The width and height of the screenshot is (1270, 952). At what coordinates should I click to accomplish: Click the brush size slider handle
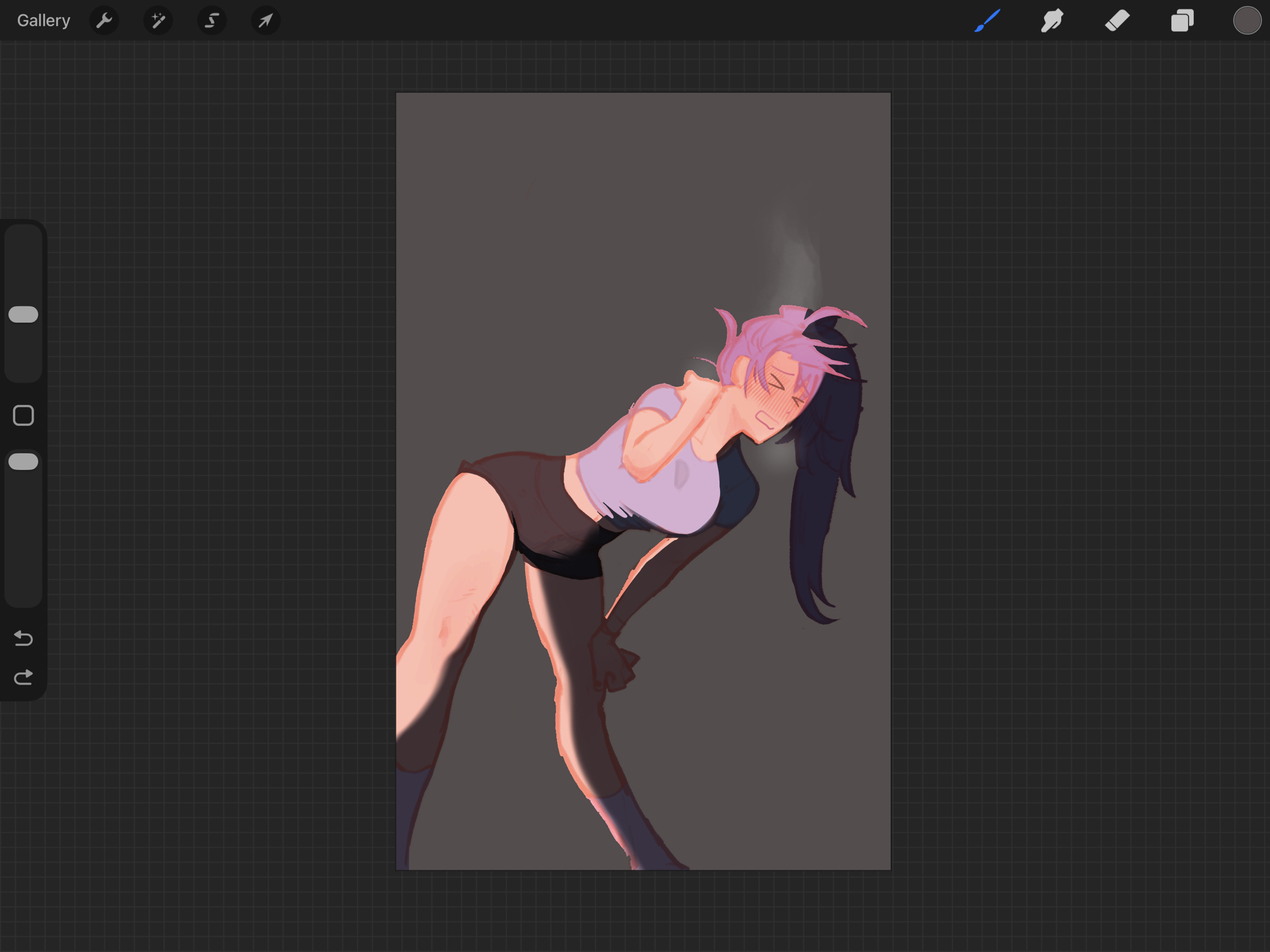pyautogui.click(x=23, y=314)
